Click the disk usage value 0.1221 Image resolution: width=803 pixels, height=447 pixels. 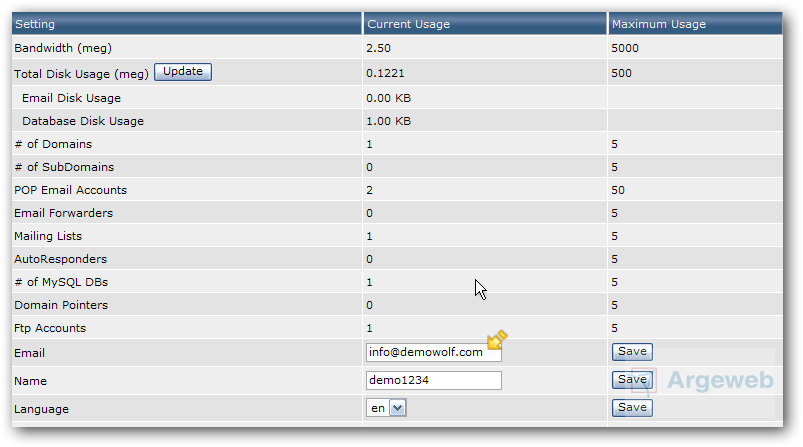click(385, 73)
